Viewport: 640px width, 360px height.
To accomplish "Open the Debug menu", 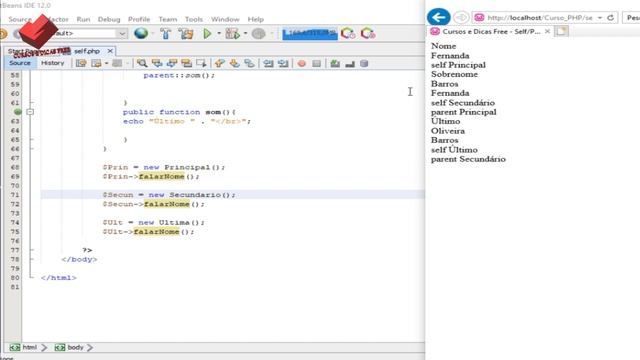I will [x=109, y=19].
